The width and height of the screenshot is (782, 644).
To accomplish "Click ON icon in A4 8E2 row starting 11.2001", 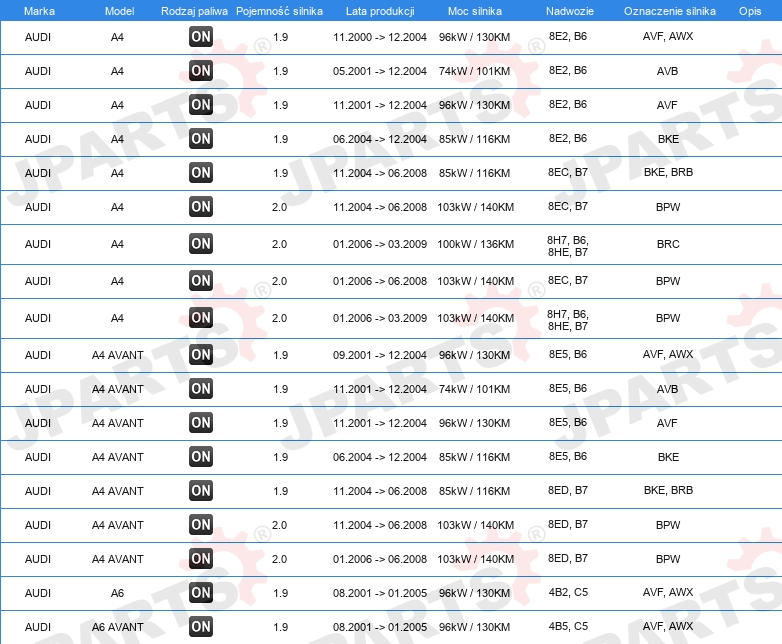I will point(201,105).
